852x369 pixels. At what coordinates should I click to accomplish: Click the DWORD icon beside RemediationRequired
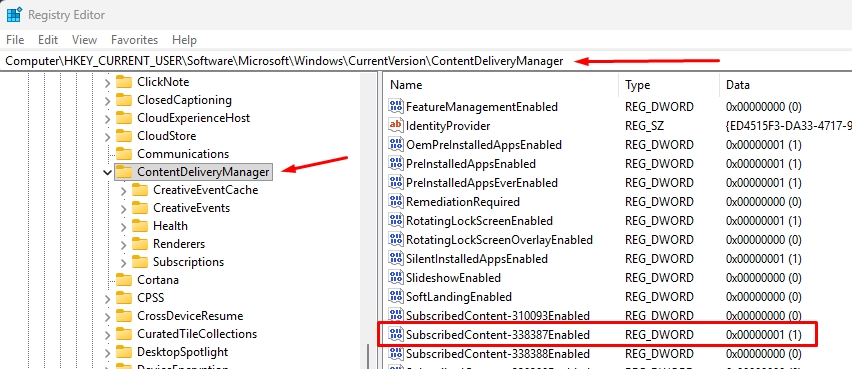tap(396, 202)
